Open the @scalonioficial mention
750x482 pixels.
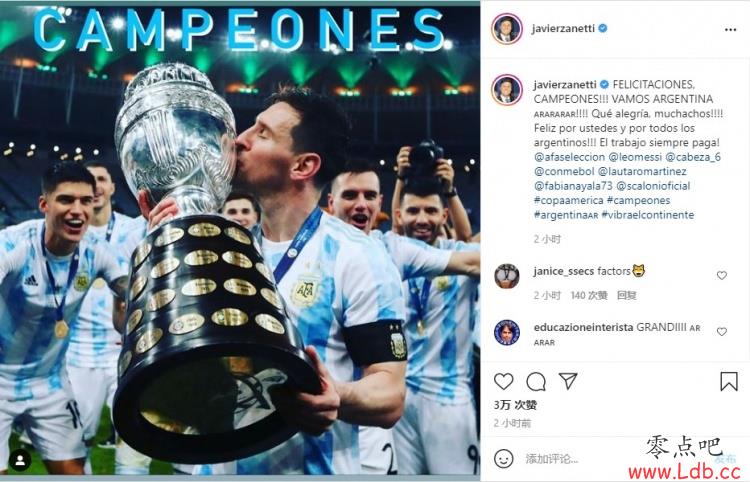click(x=653, y=186)
